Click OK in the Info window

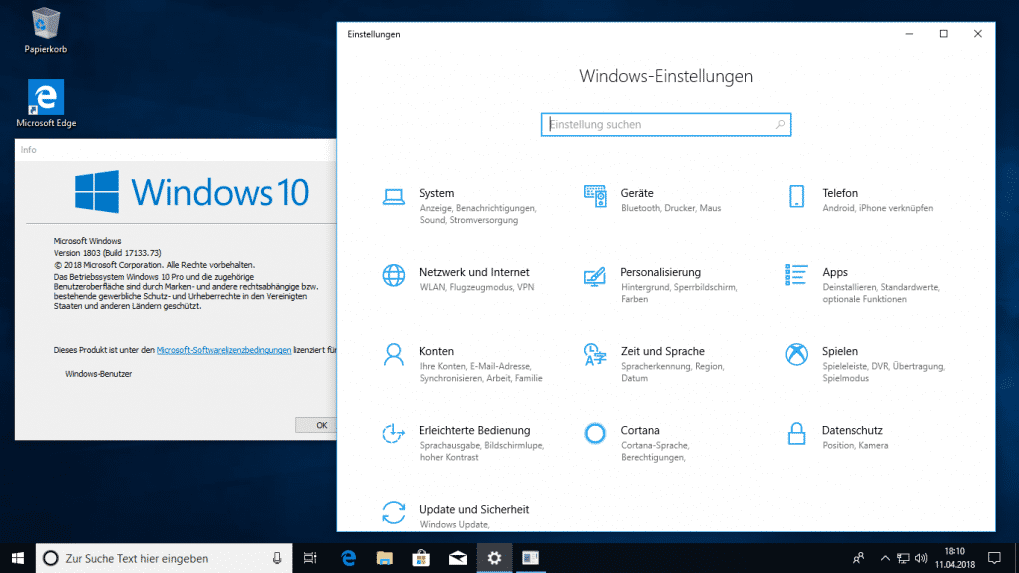tap(316, 425)
